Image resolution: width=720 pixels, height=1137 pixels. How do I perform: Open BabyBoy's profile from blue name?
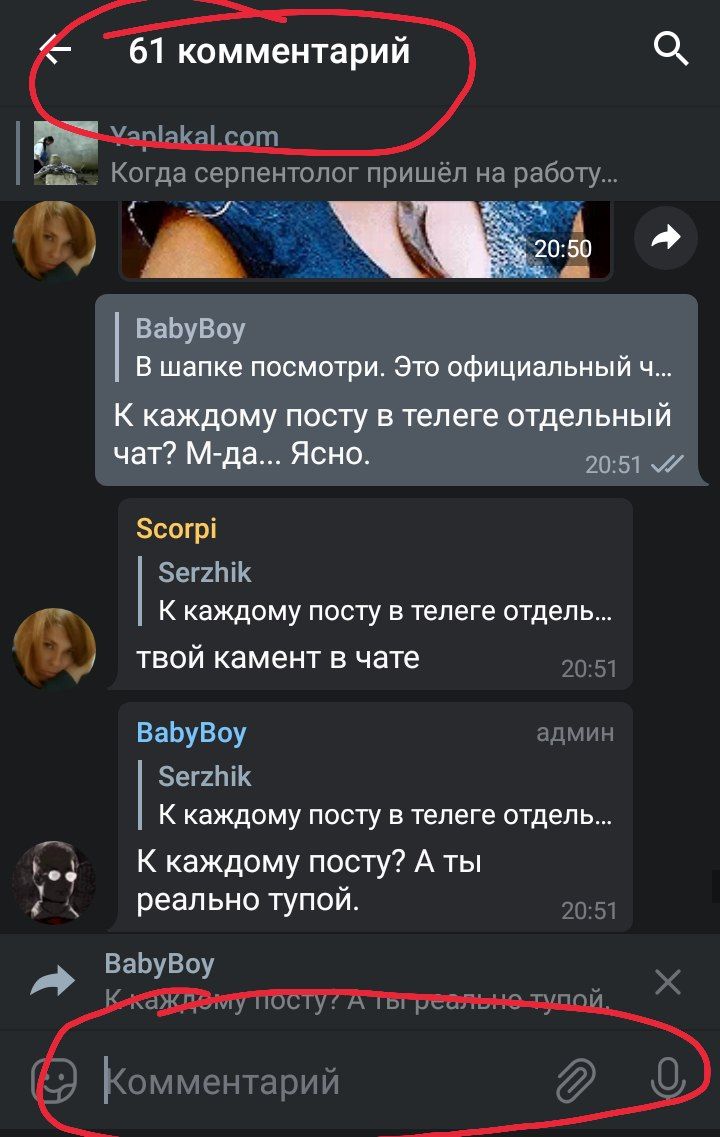pos(191,732)
